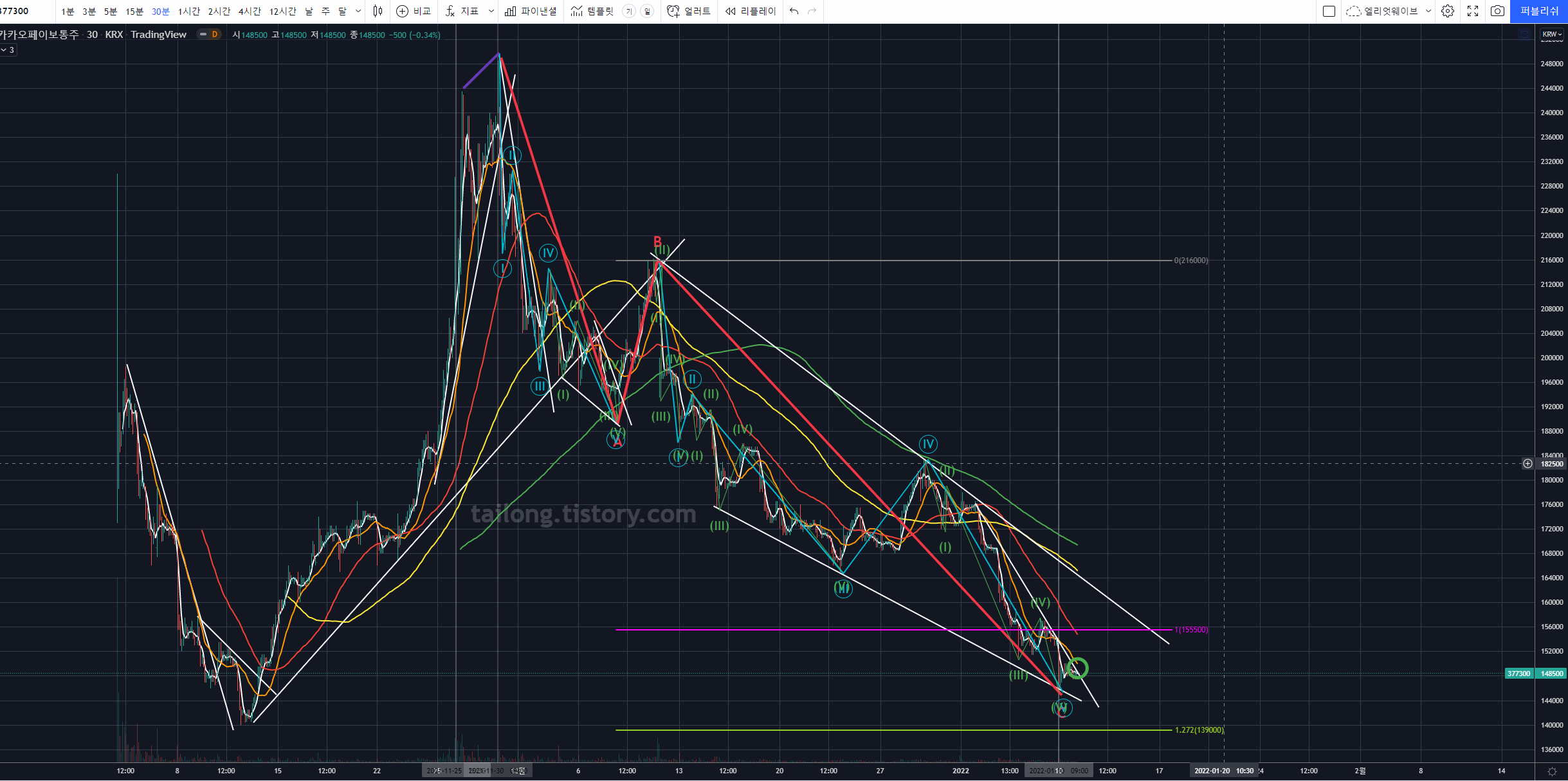
Task: Switch to the 1시간 timeframe
Action: tap(189, 12)
